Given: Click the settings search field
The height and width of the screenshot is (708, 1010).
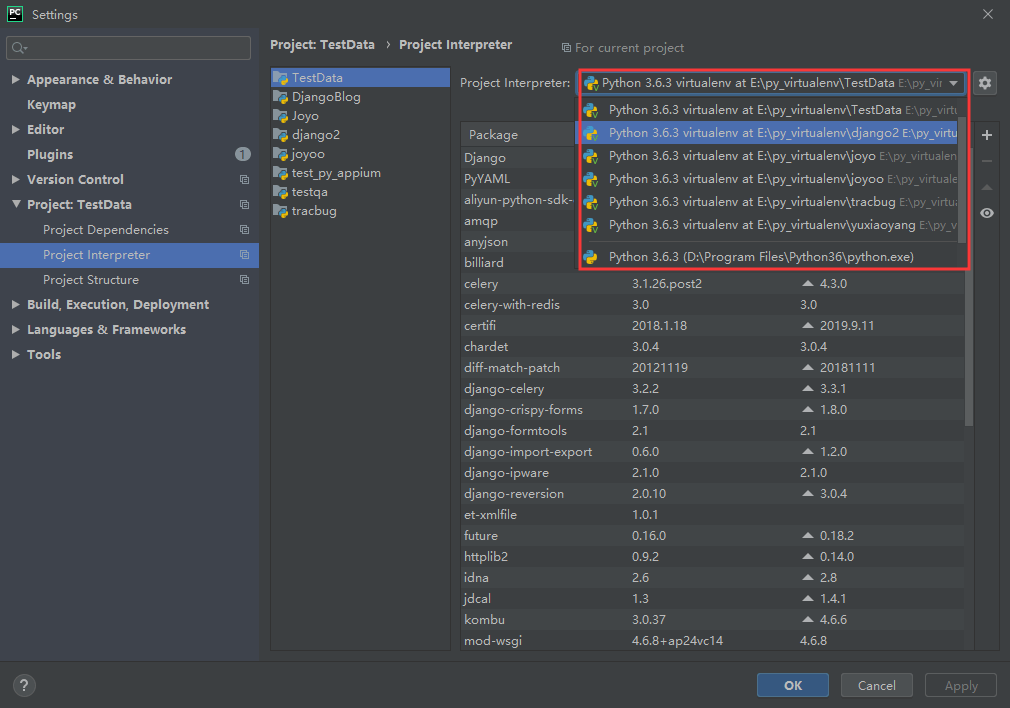Looking at the screenshot, I should (128, 48).
